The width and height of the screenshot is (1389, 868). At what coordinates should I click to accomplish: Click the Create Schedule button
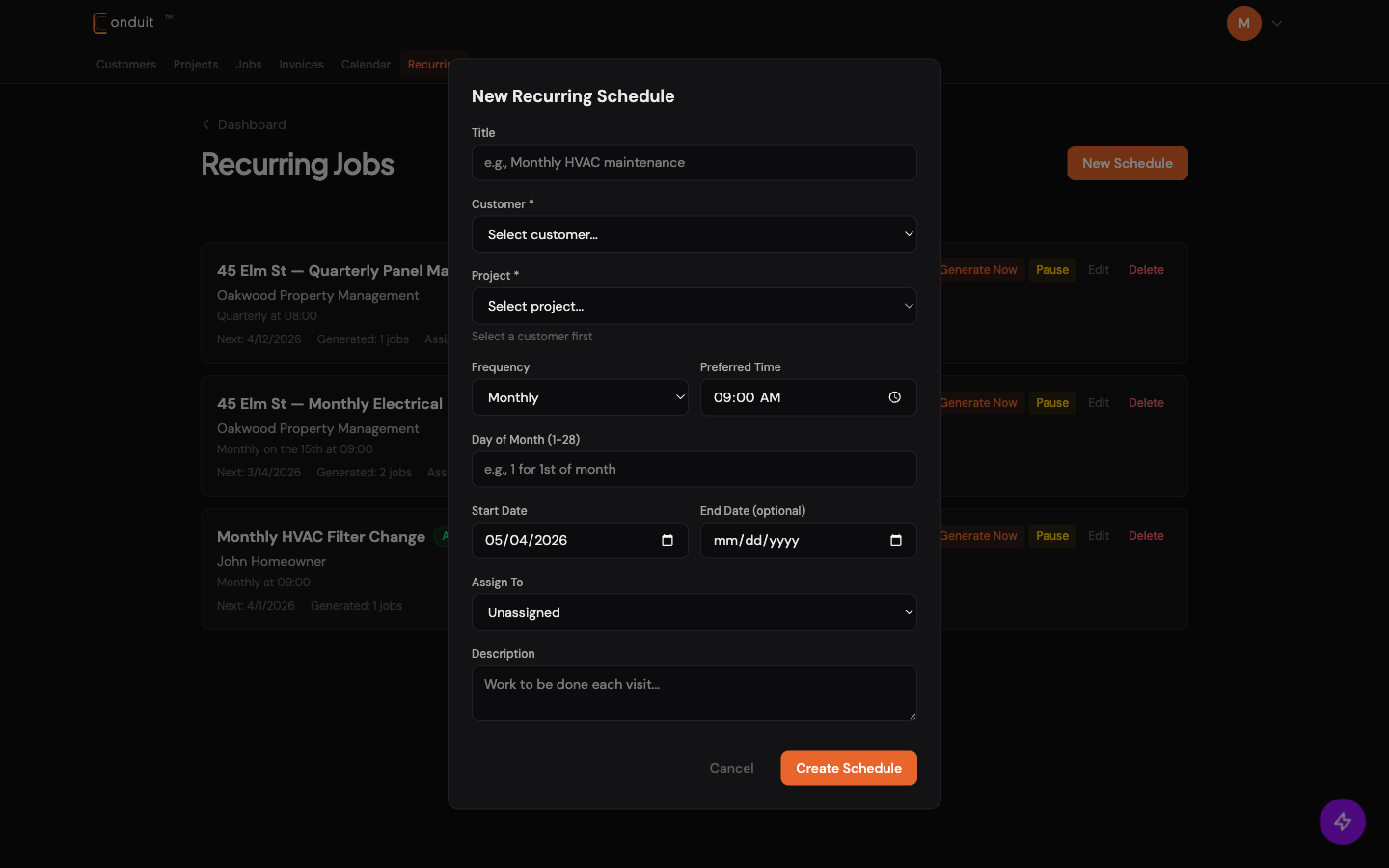point(849,768)
